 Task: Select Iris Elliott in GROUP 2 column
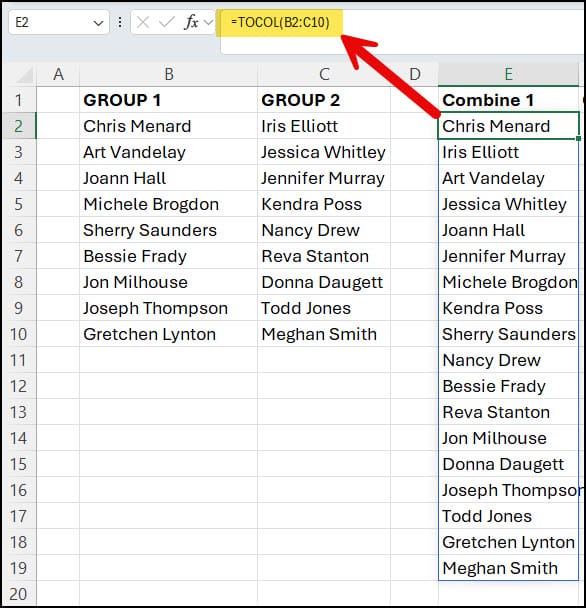click(324, 126)
